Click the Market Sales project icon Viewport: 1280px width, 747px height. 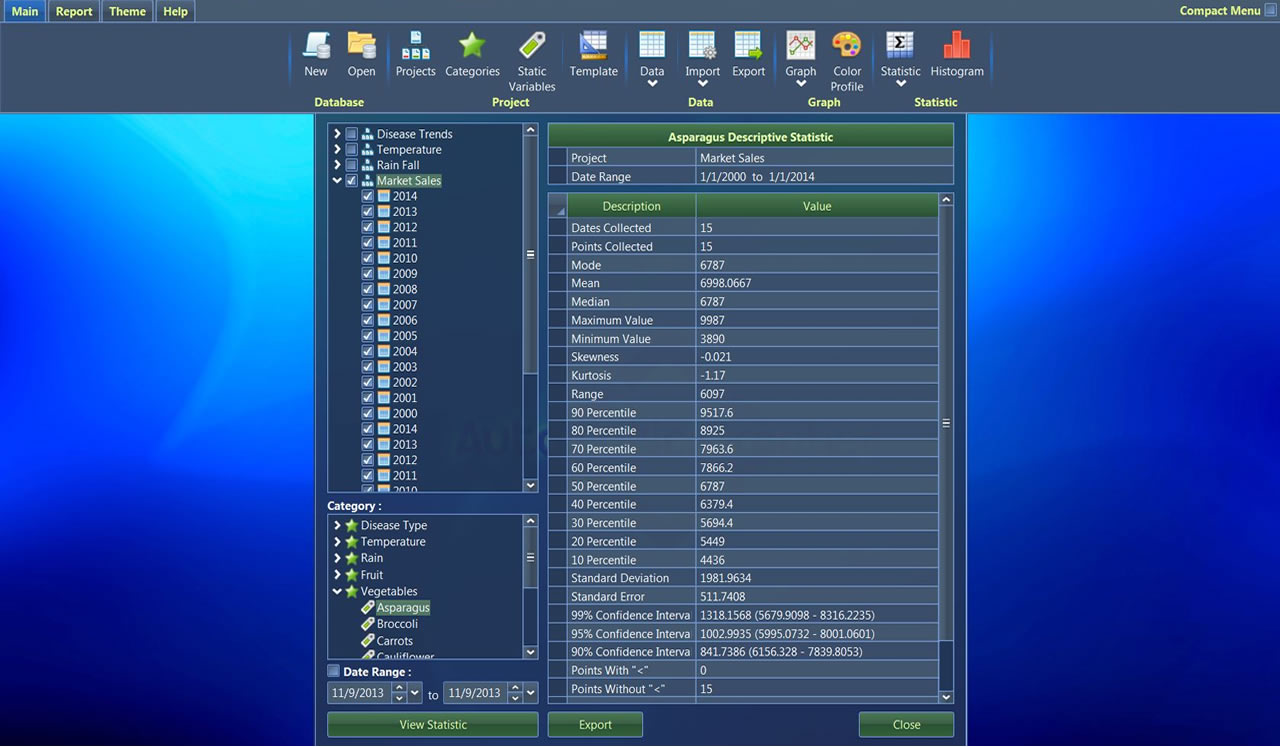pyautogui.click(x=368, y=181)
